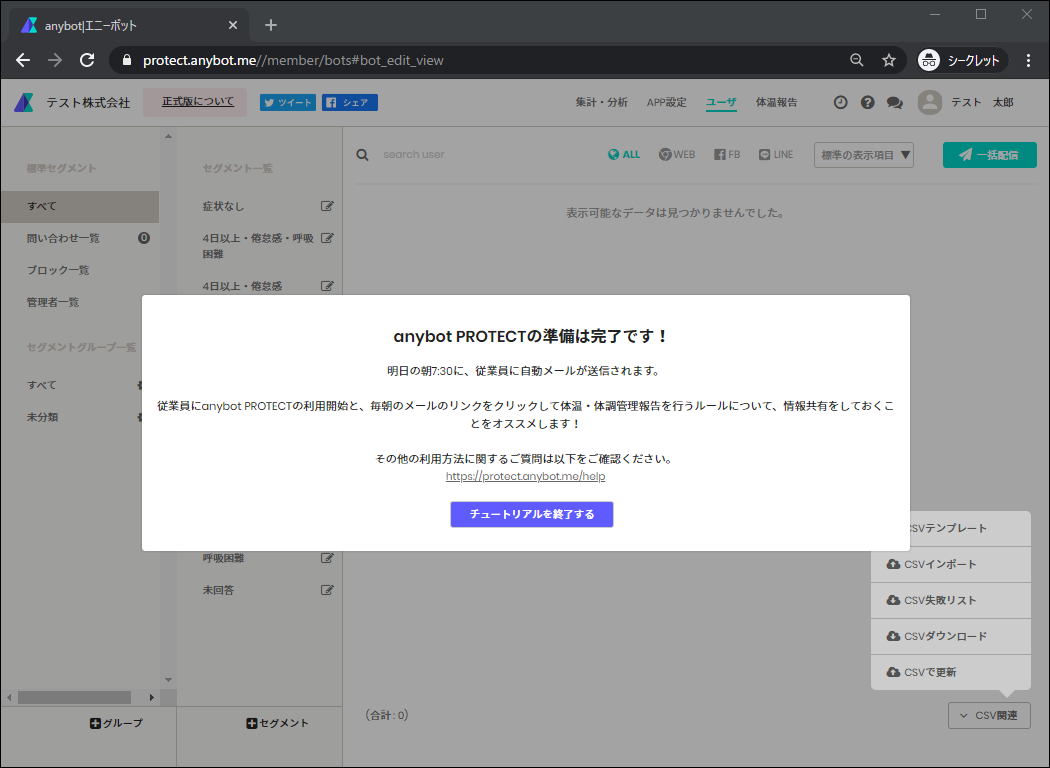The width and height of the screenshot is (1050, 768).
Task: Enable the WEB user filter
Action: (x=677, y=154)
